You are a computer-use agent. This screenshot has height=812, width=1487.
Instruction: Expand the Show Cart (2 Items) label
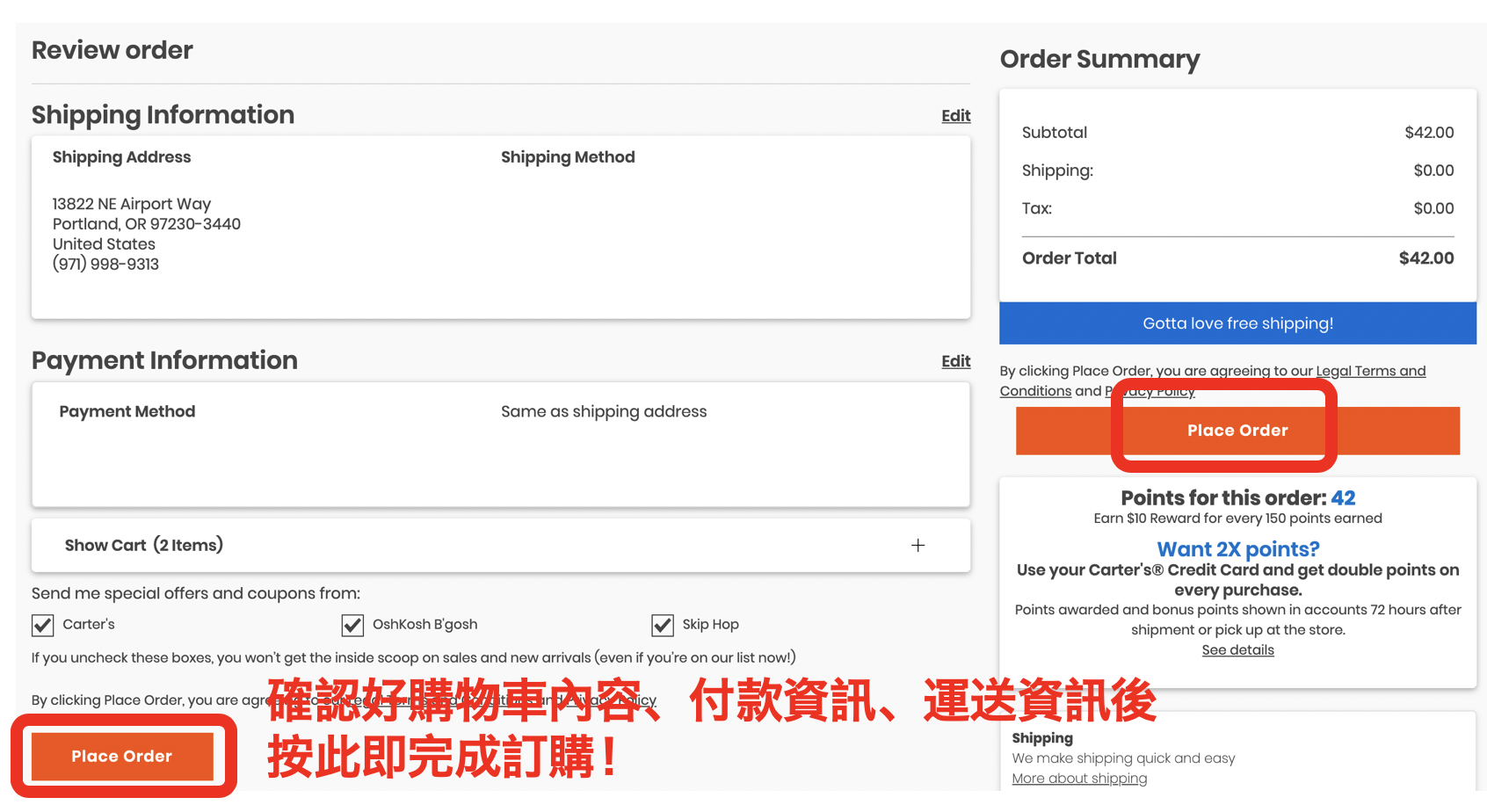point(143,546)
